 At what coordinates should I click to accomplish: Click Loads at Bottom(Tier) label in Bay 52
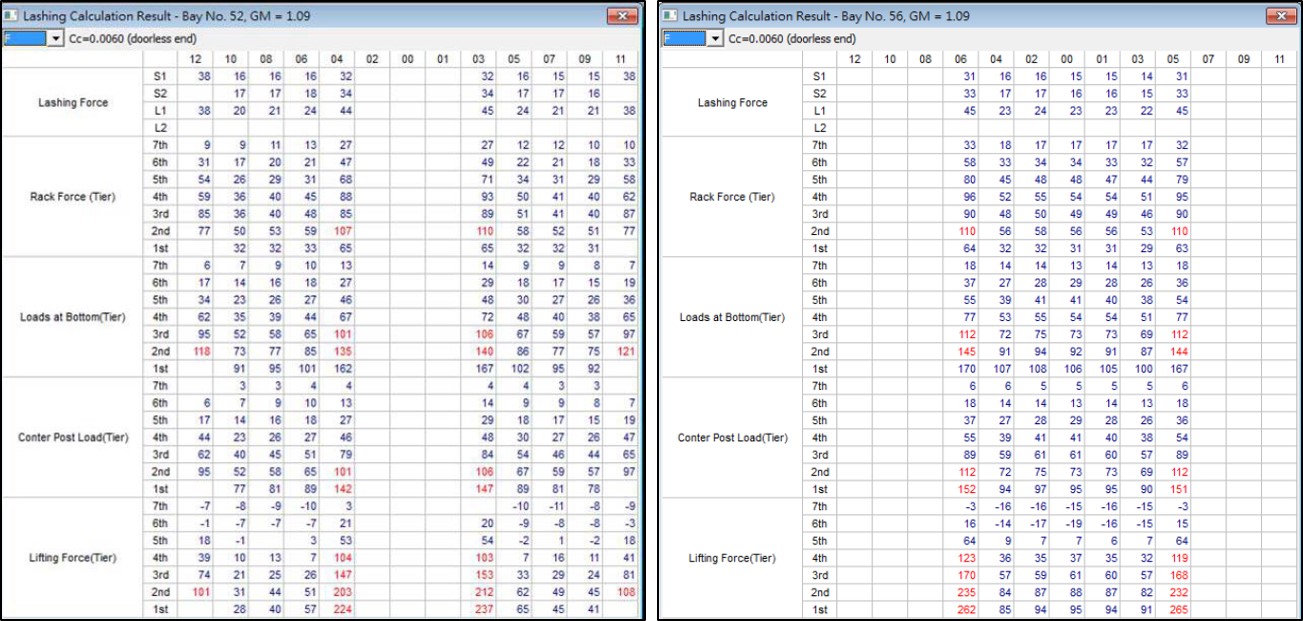tap(73, 317)
